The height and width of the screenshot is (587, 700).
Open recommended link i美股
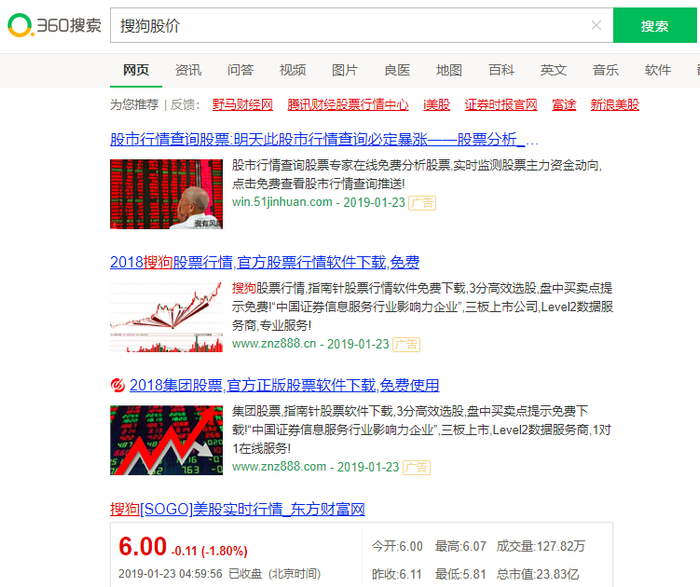[x=436, y=105]
